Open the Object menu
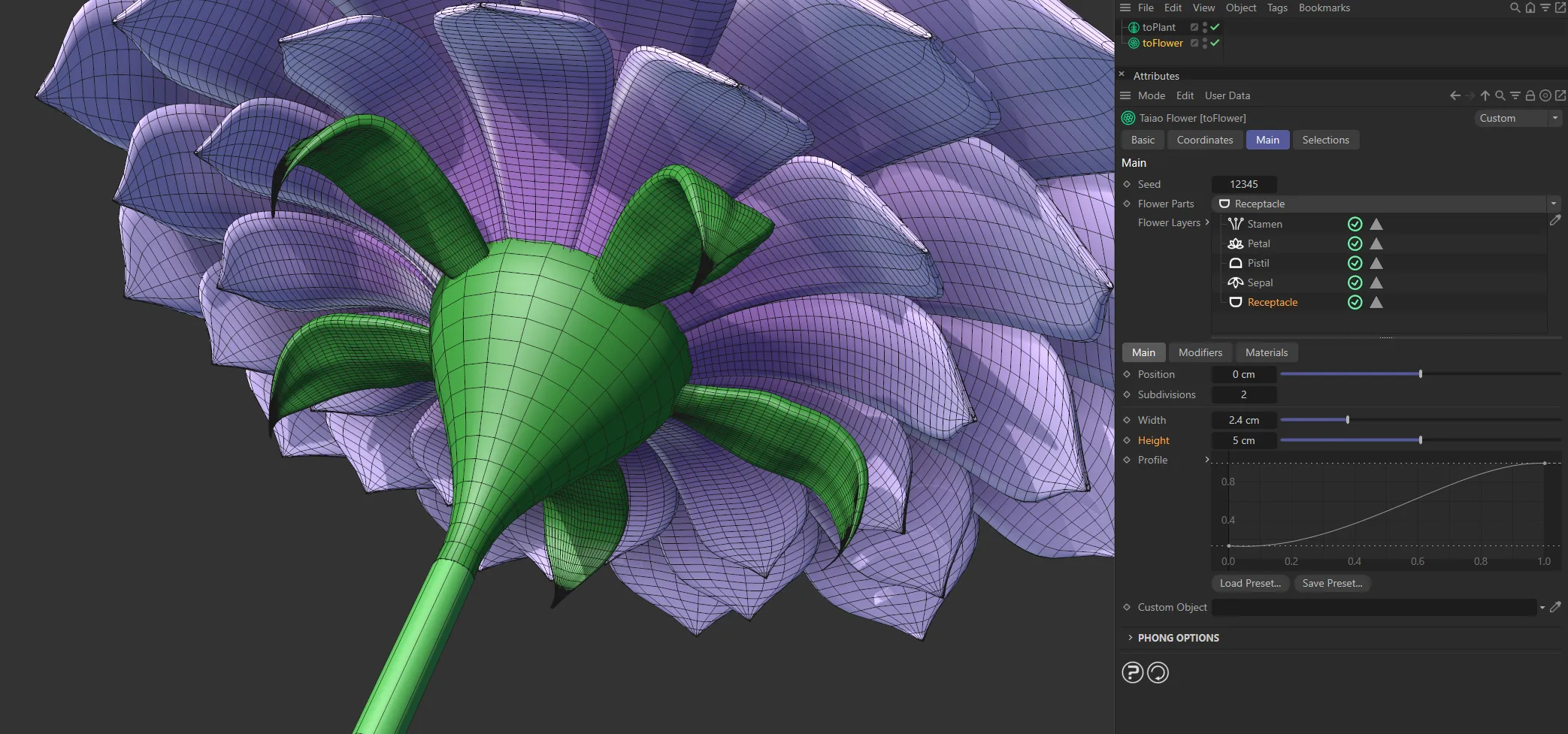The height and width of the screenshot is (734, 1568). point(1240,8)
